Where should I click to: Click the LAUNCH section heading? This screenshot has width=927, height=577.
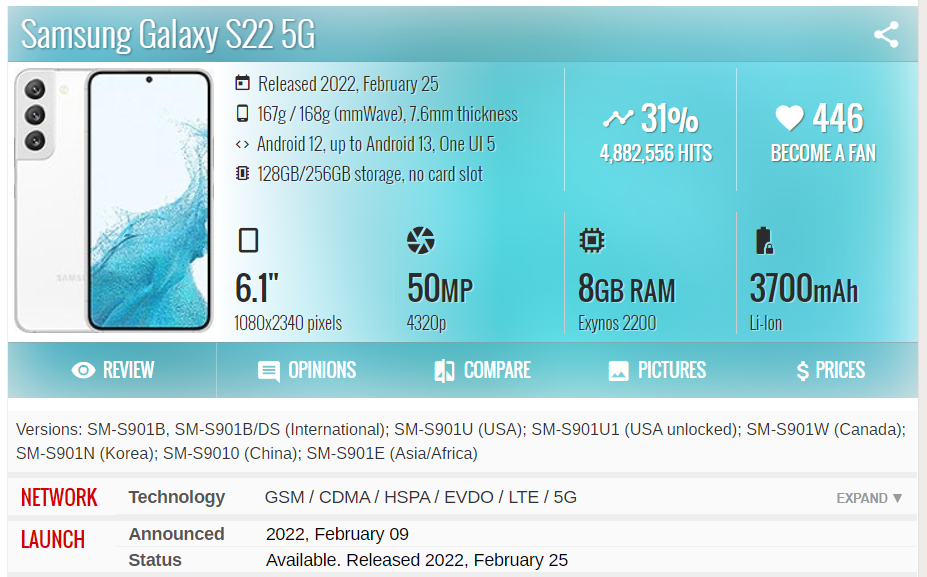pos(53,539)
